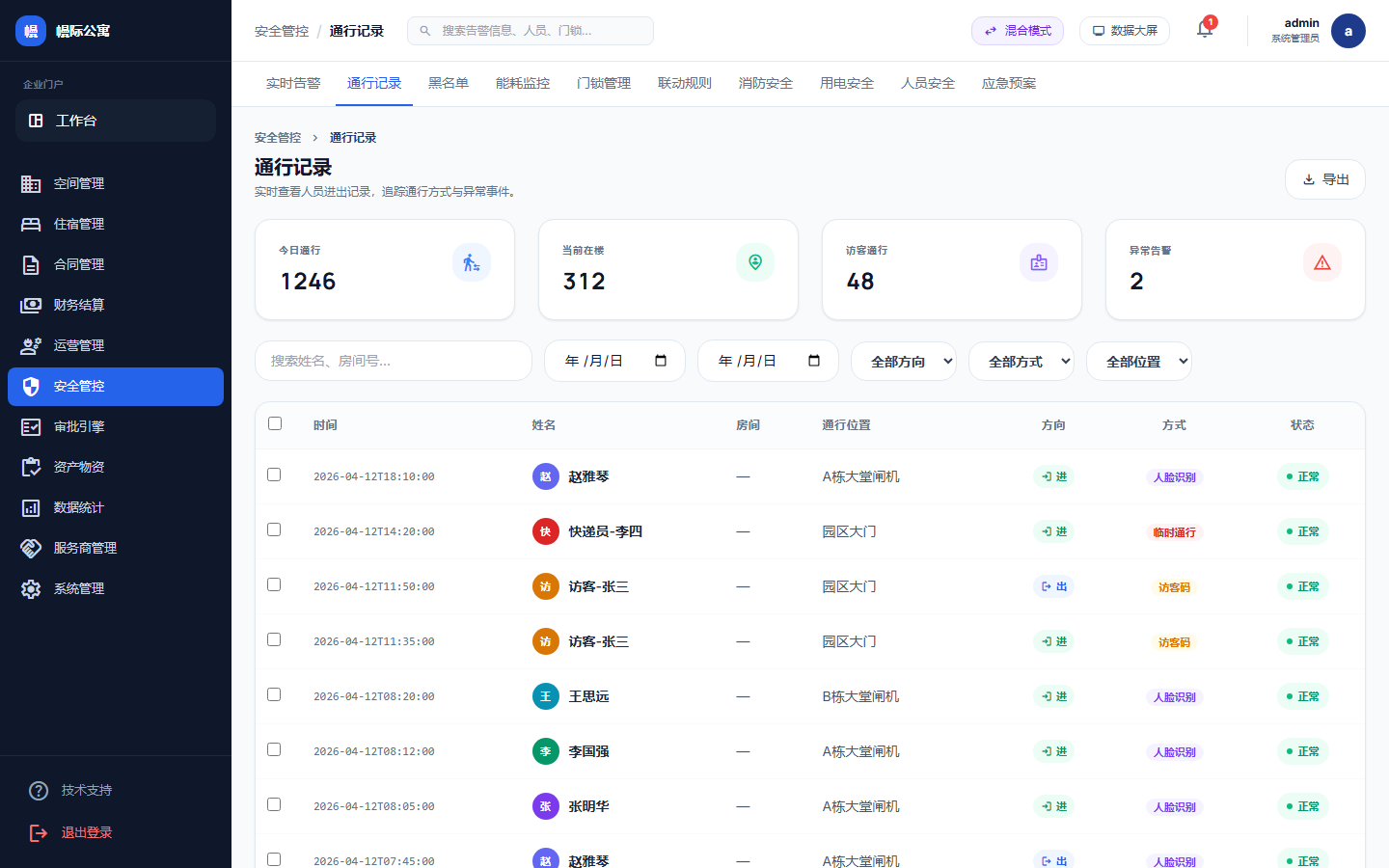Click the 异常告警 warning triangle icon
The image size is (1389, 868).
click(1322, 261)
